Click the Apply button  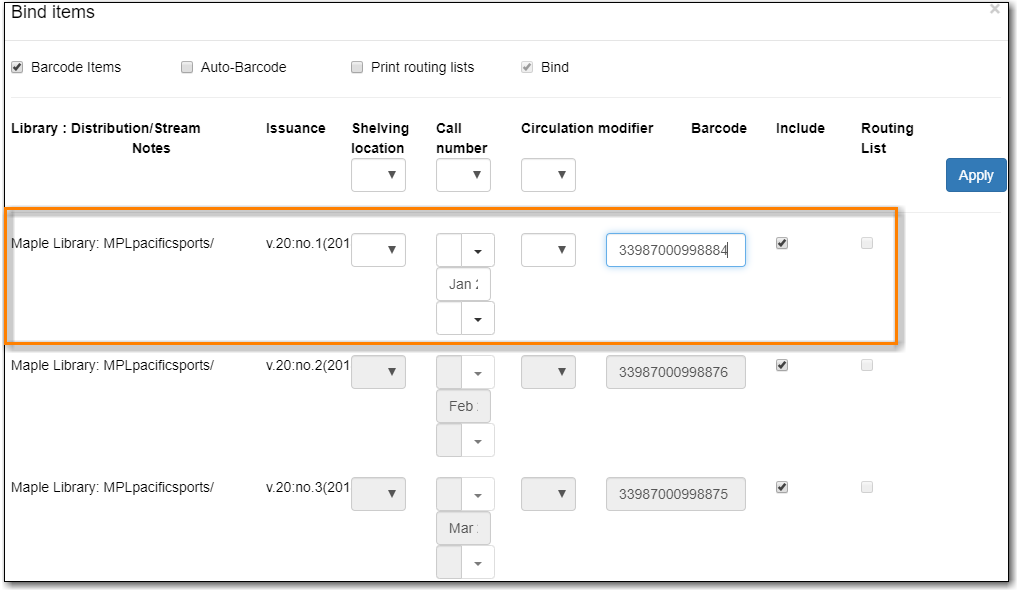coord(975,175)
